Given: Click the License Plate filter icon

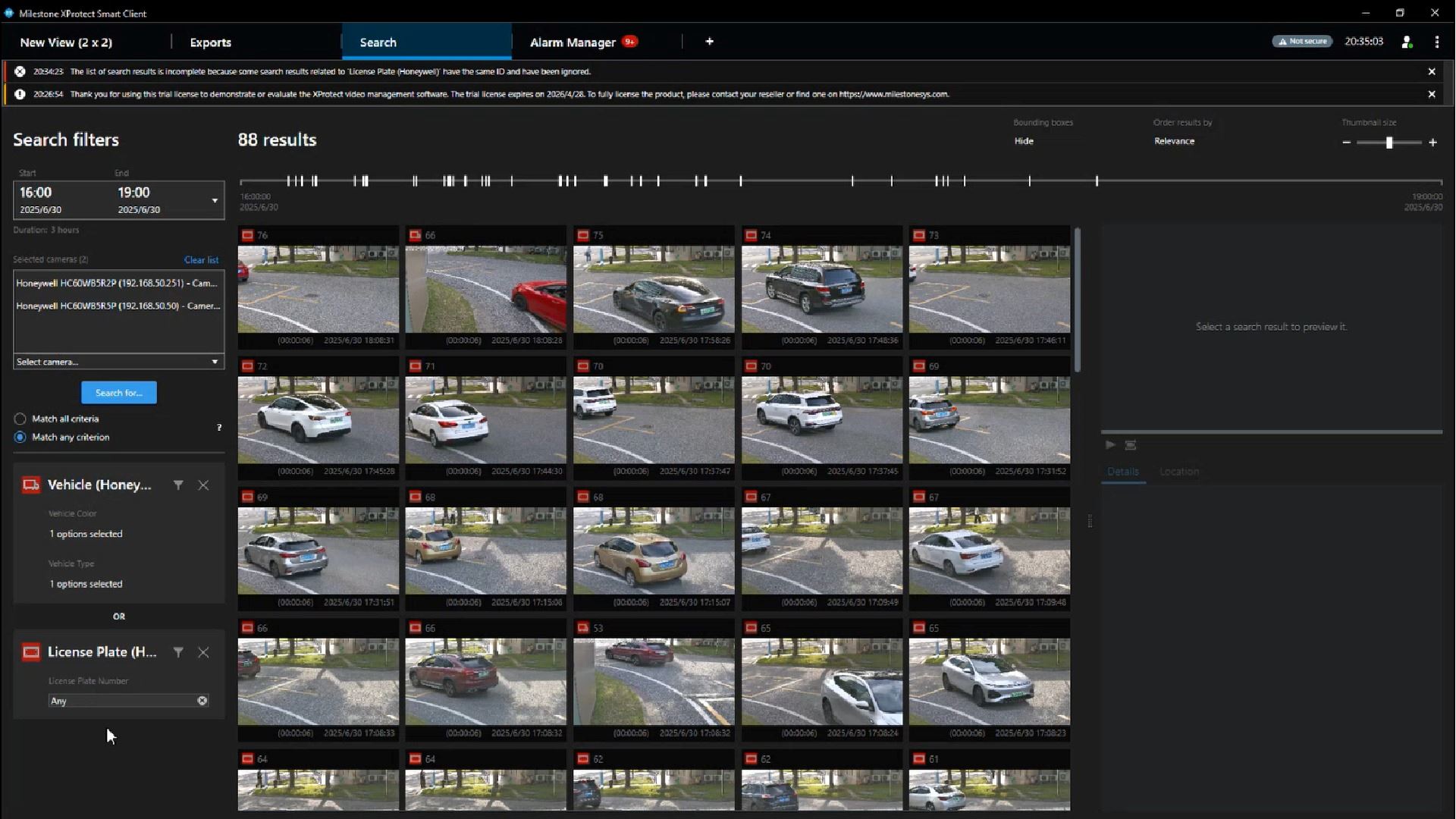Looking at the screenshot, I should tap(31, 652).
